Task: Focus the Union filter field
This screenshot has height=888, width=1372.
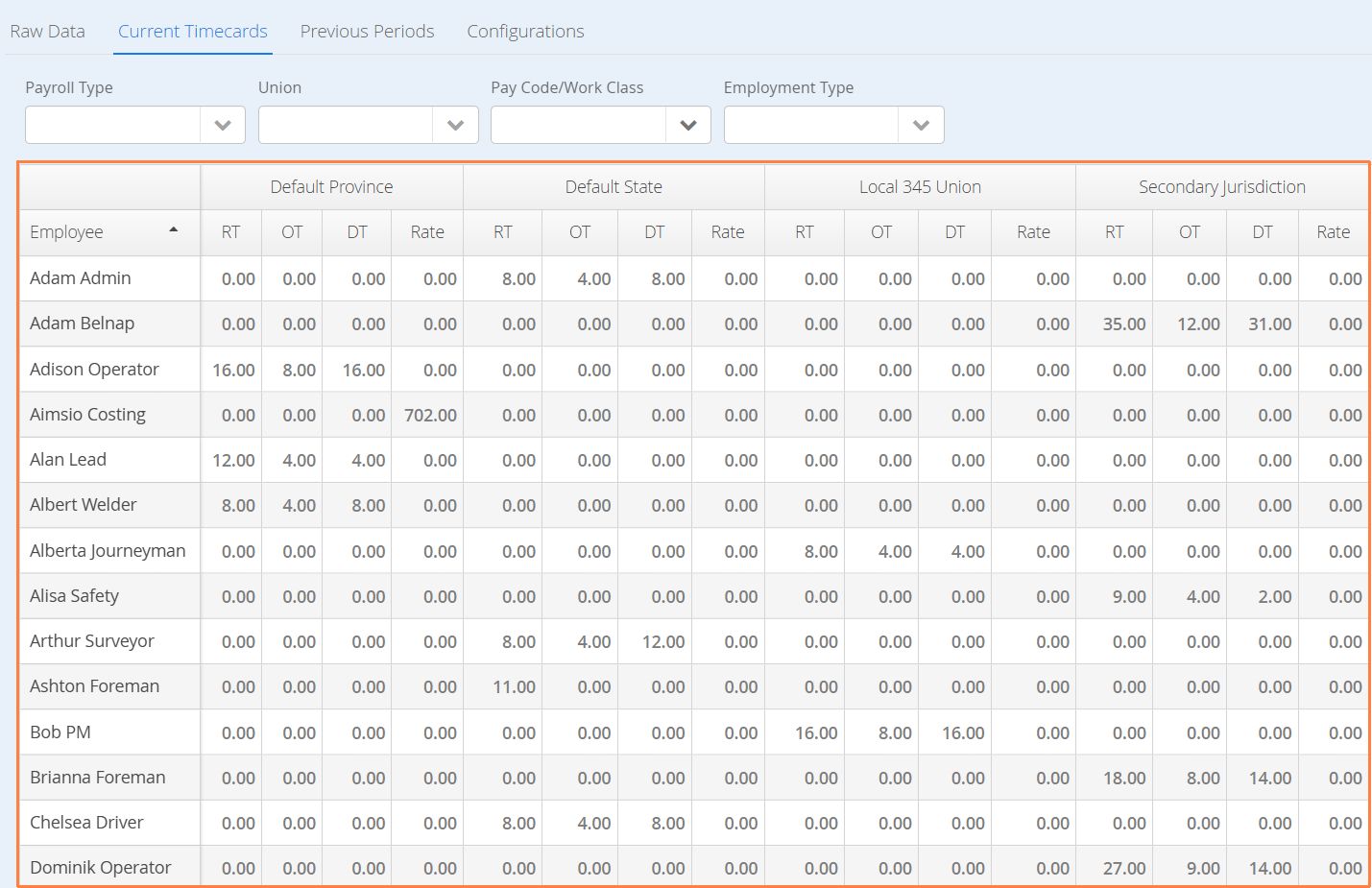Action: (x=346, y=125)
